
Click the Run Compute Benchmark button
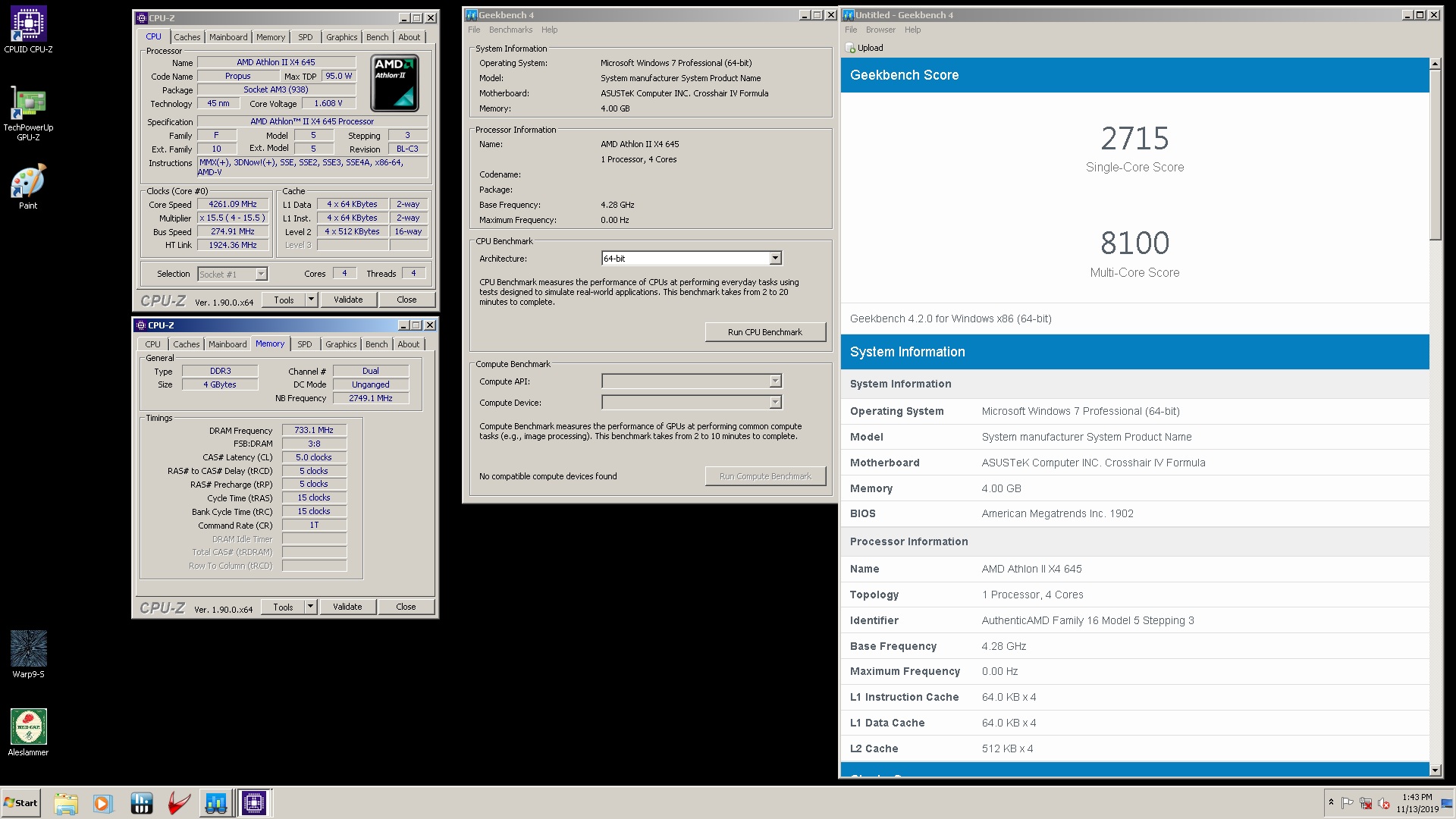click(x=765, y=476)
